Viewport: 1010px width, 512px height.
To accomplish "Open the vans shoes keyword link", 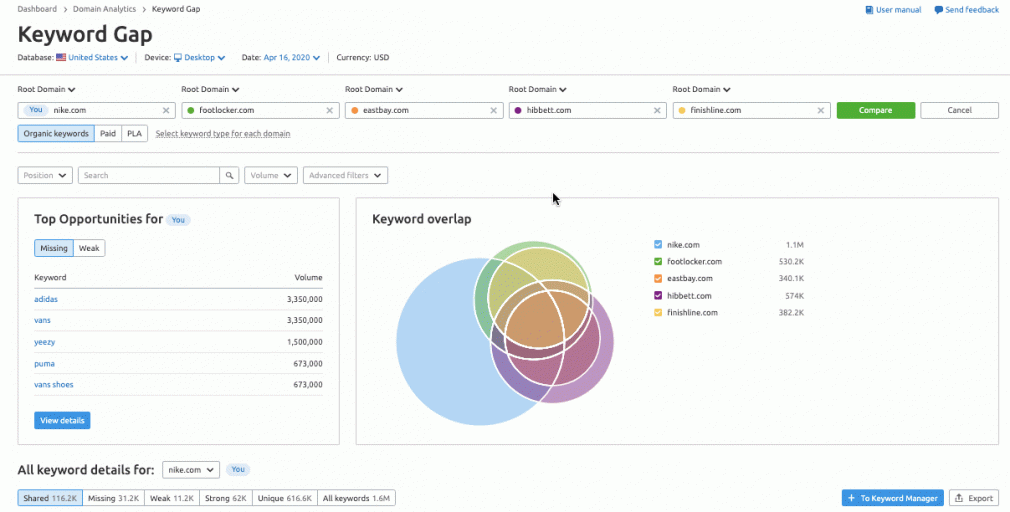I will point(53,384).
